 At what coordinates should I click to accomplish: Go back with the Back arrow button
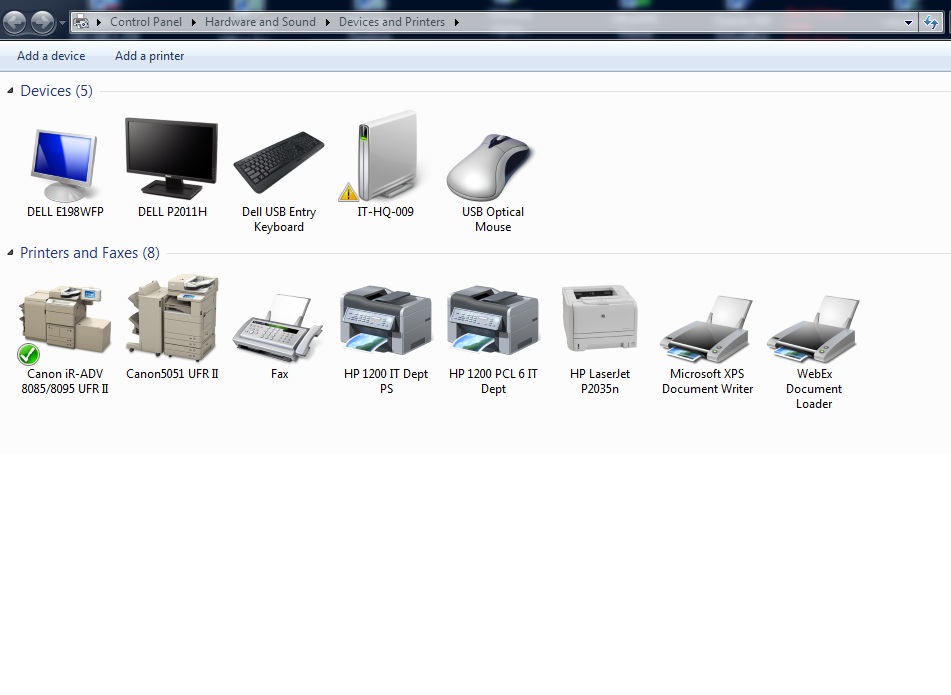click(15, 23)
